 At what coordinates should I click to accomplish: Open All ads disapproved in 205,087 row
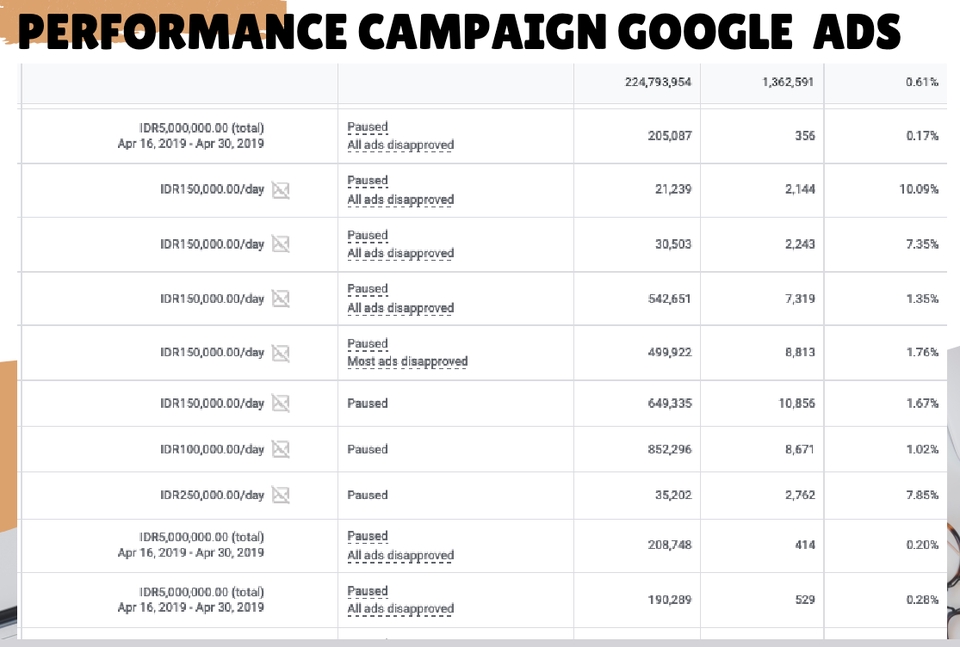[x=400, y=145]
